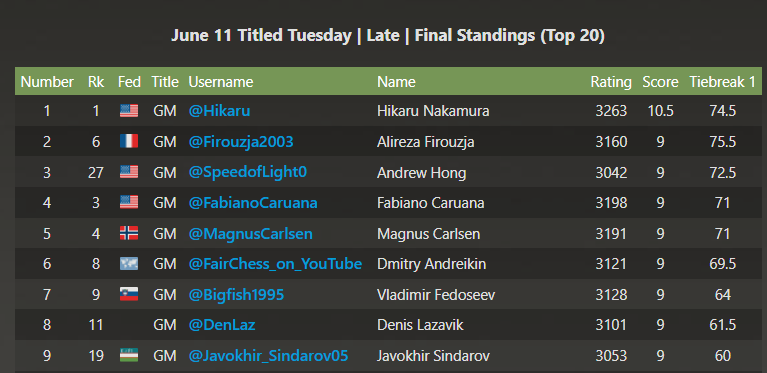Open the @Javokhir_Sindarov05 profile link
This screenshot has height=373, width=767.
pos(269,355)
